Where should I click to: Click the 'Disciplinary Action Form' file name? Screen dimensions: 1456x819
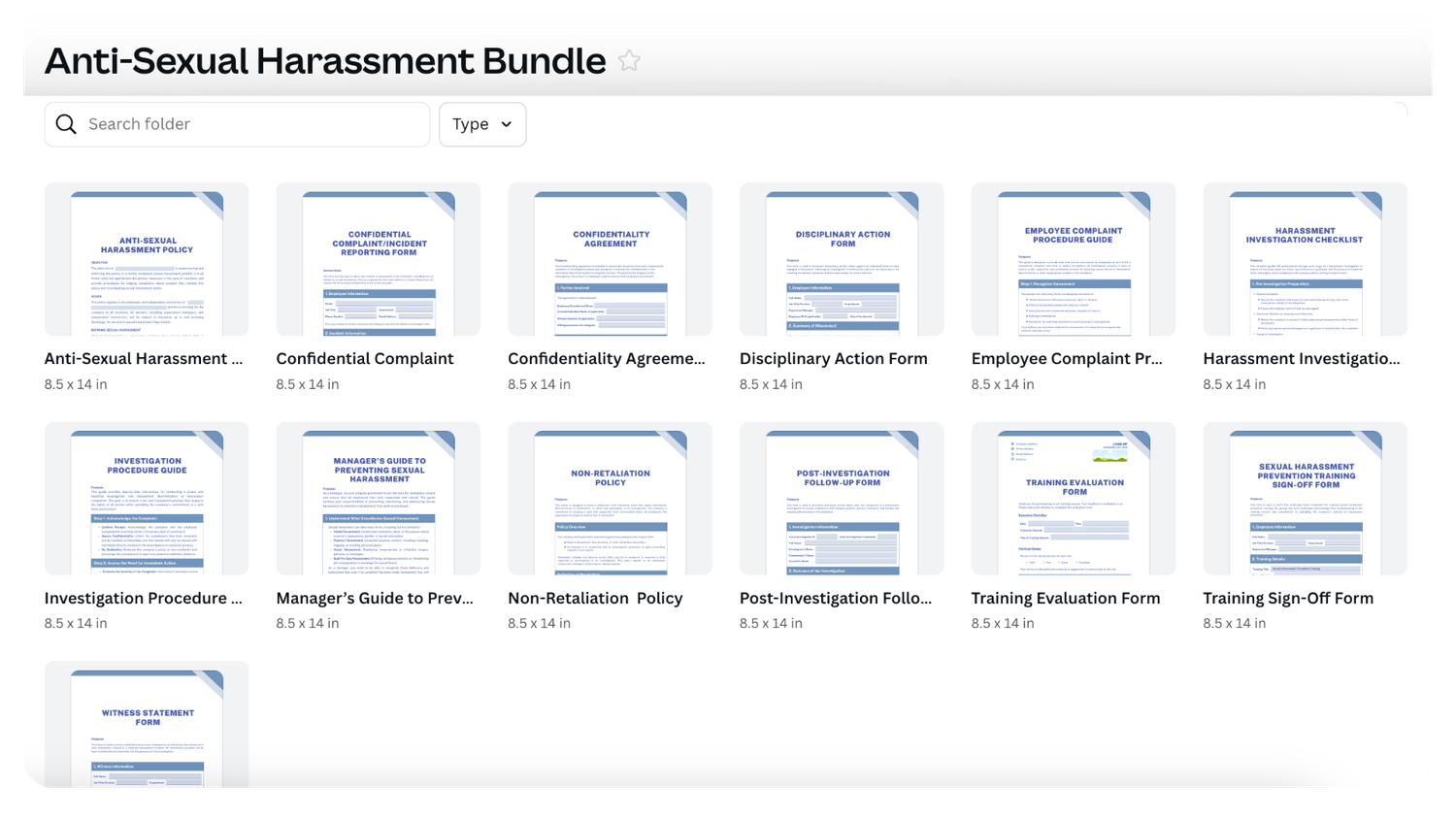[x=834, y=359]
